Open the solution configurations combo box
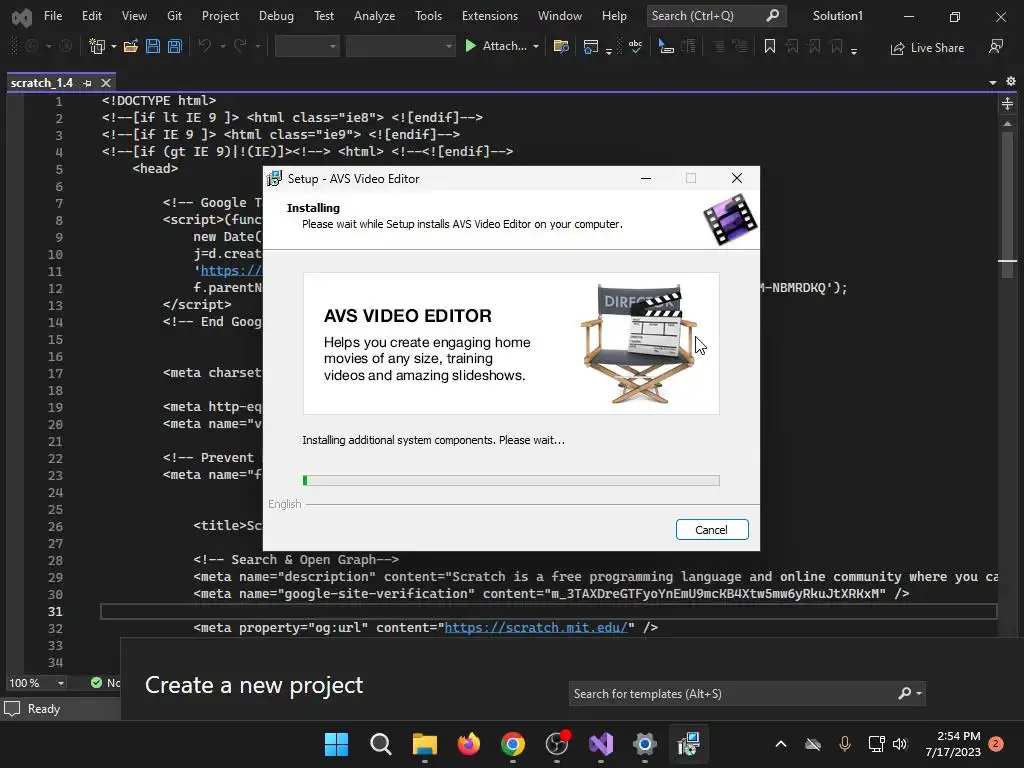 pyautogui.click(x=307, y=46)
